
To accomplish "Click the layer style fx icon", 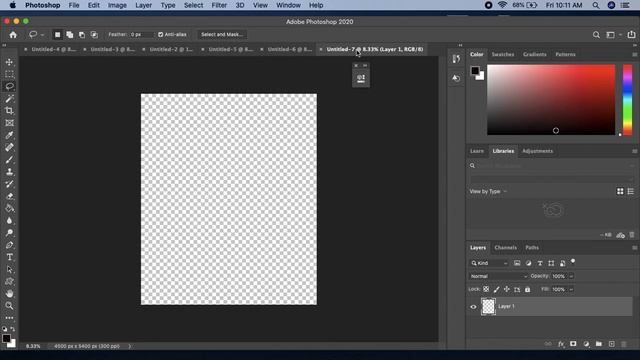I will tap(561, 344).
